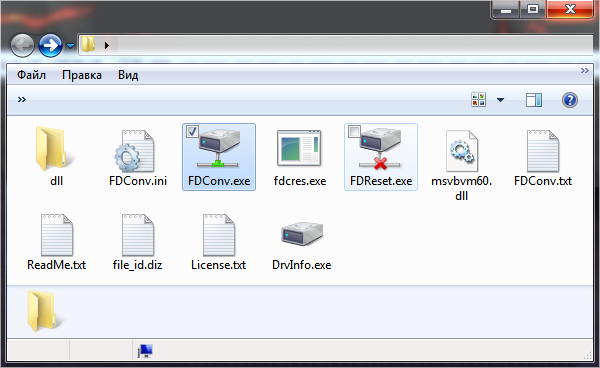
Task: Select the DrvInfo.exe drive icon
Action: (x=302, y=234)
